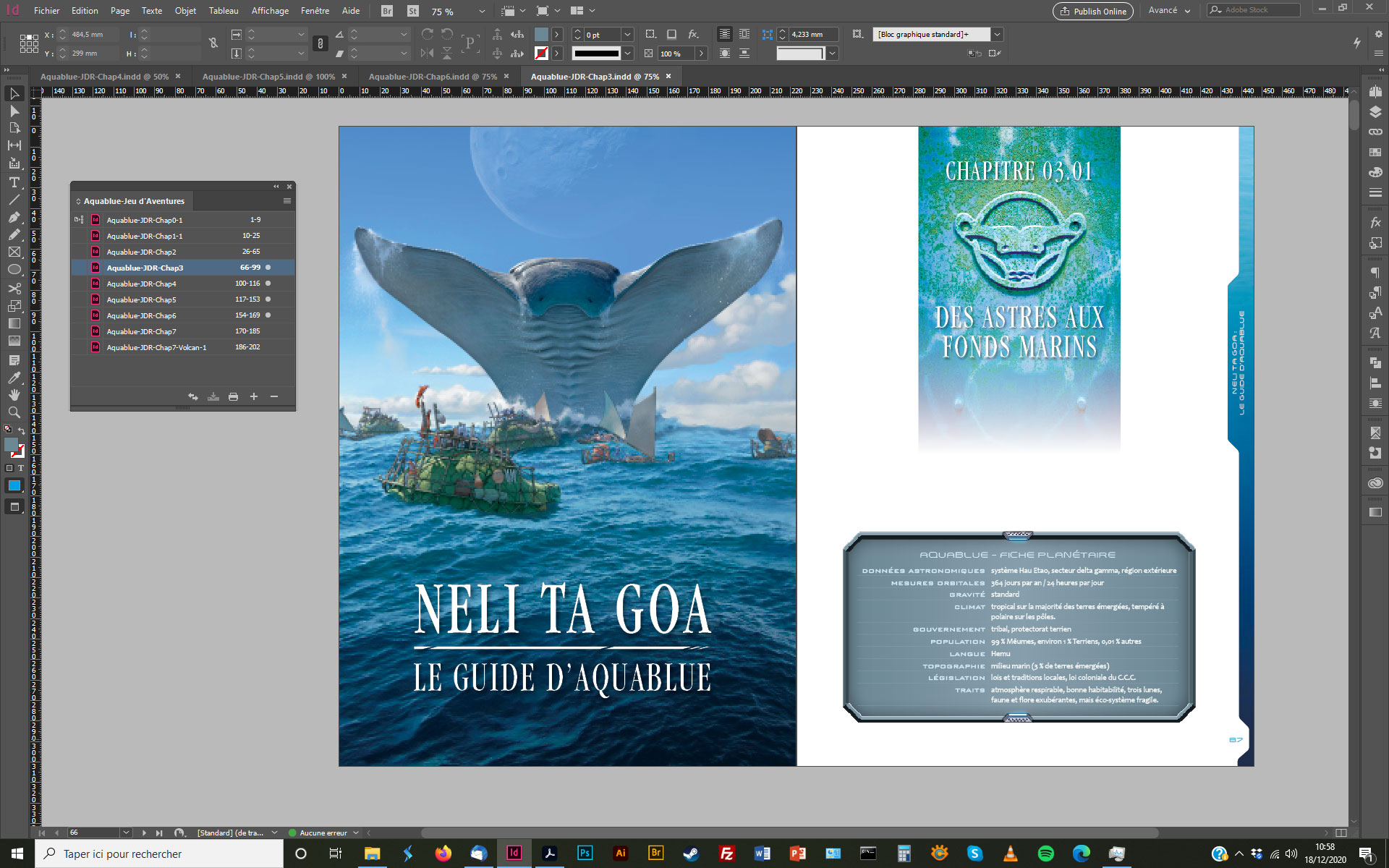
Task: Open the Affichage menu
Action: pyautogui.click(x=270, y=11)
